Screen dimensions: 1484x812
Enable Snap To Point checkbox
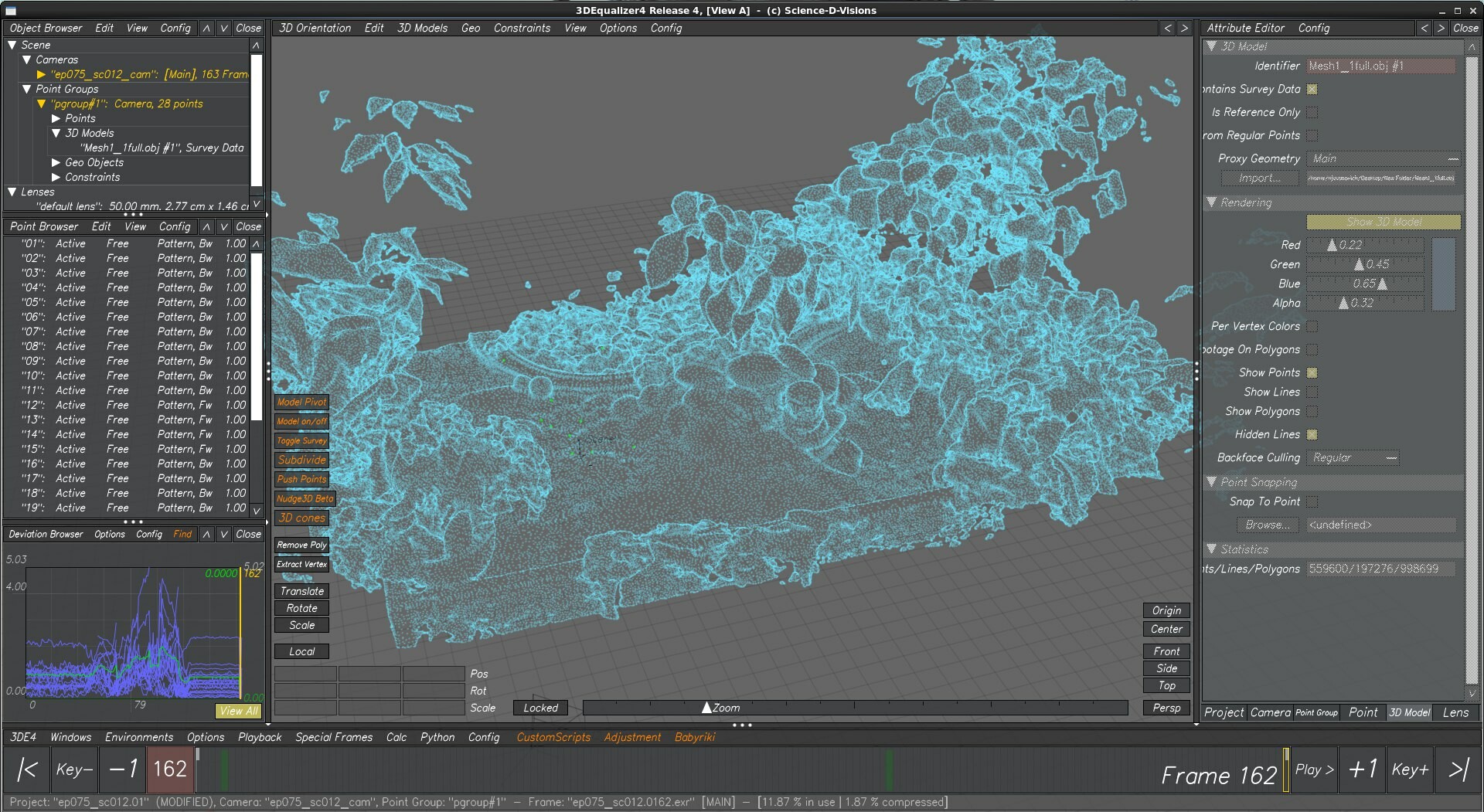point(1312,502)
